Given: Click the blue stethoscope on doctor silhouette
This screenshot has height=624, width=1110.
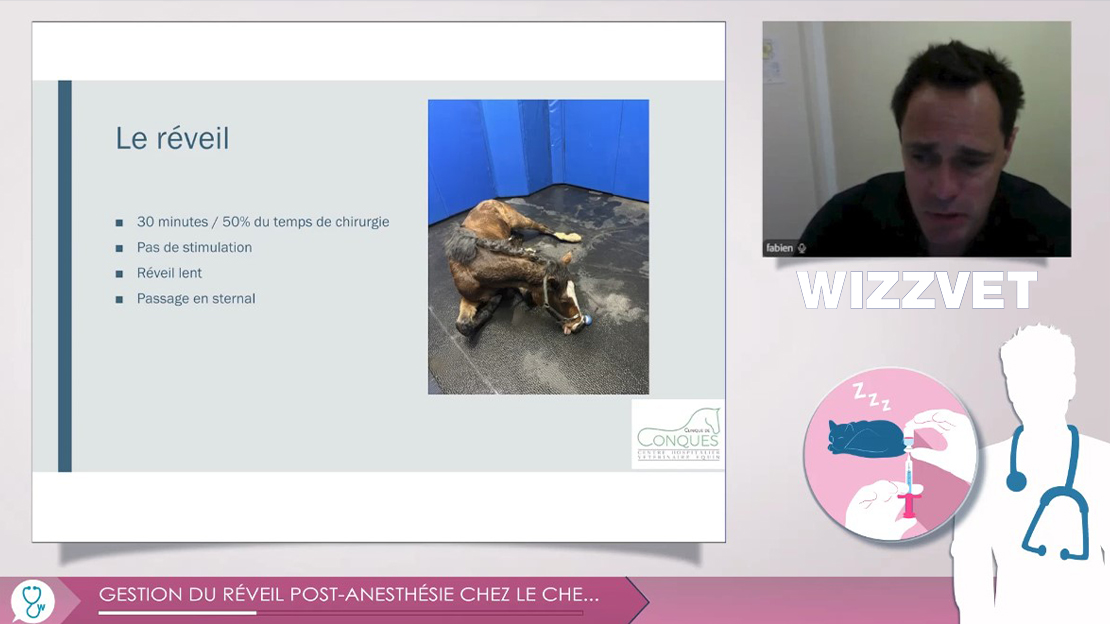Looking at the screenshot, I should [1048, 490].
